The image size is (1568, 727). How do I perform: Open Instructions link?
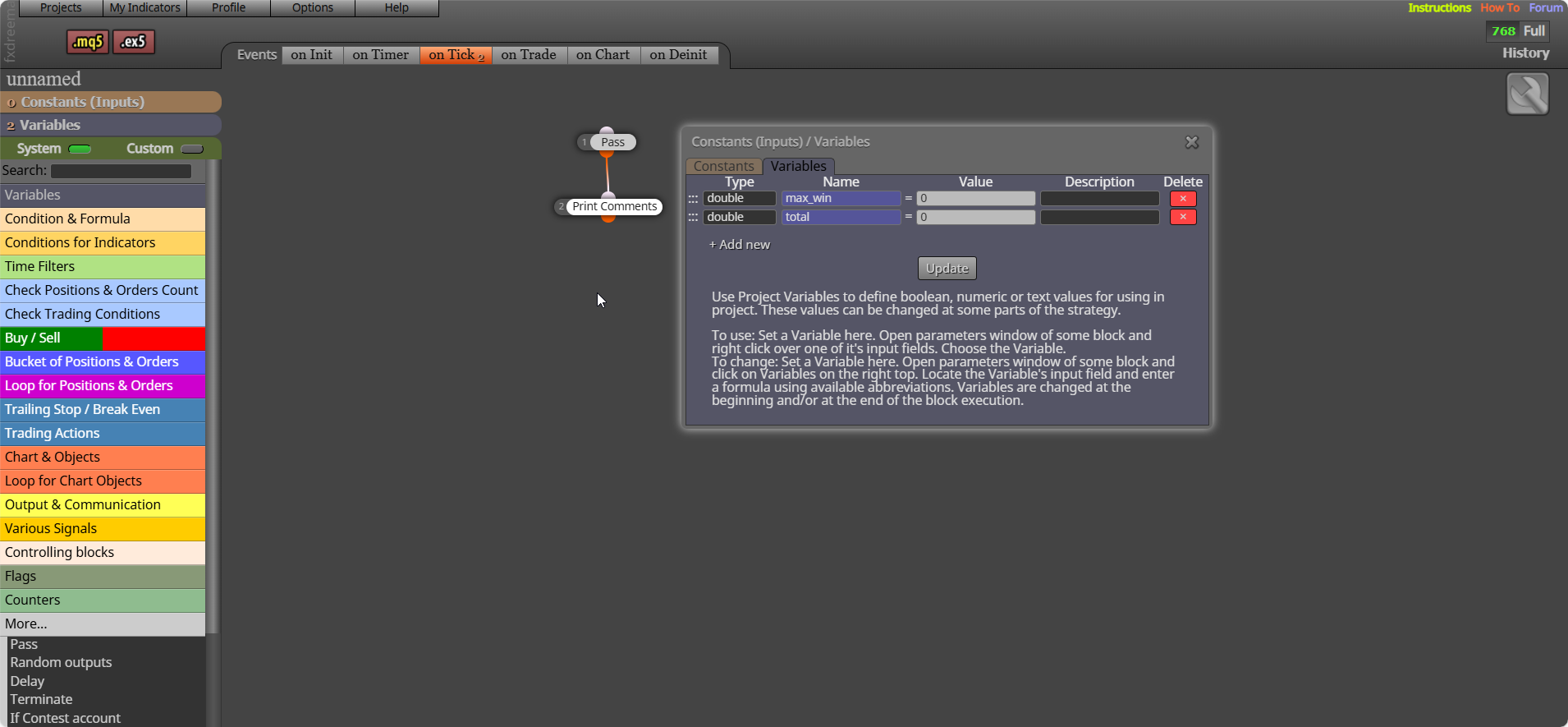pos(1440,7)
